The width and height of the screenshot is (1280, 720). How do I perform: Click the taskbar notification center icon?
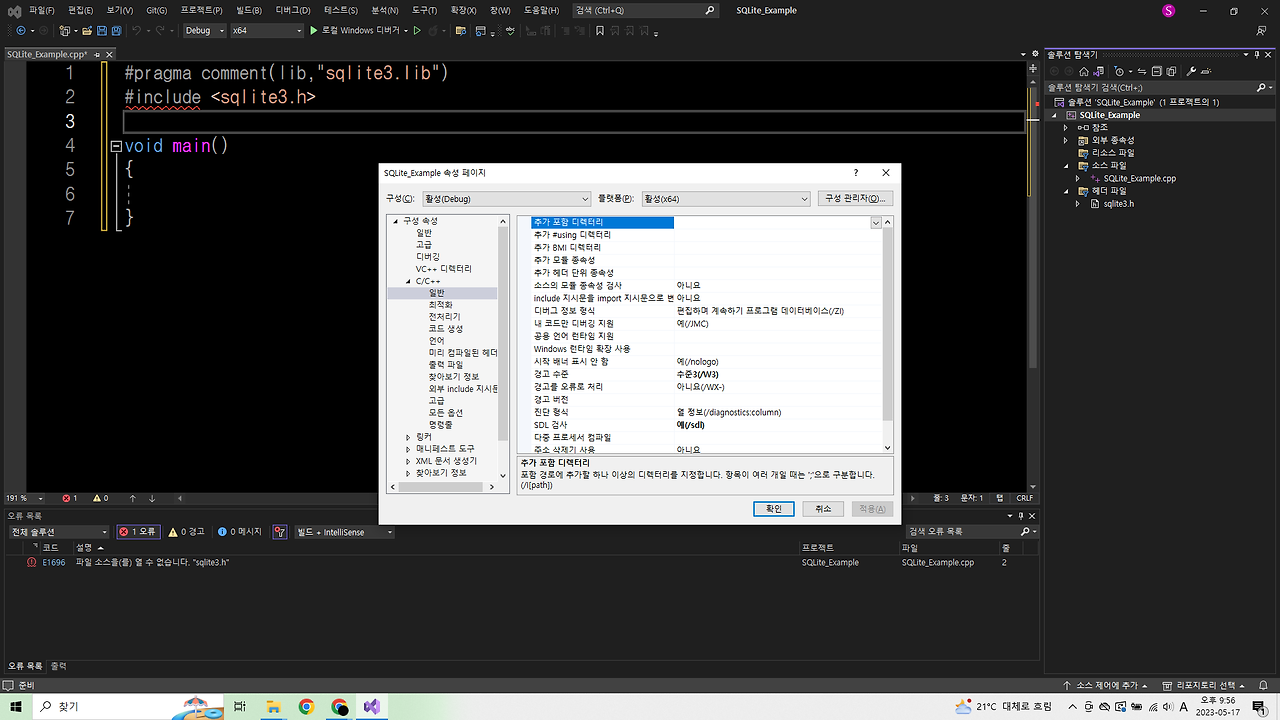[x=1258, y=707]
